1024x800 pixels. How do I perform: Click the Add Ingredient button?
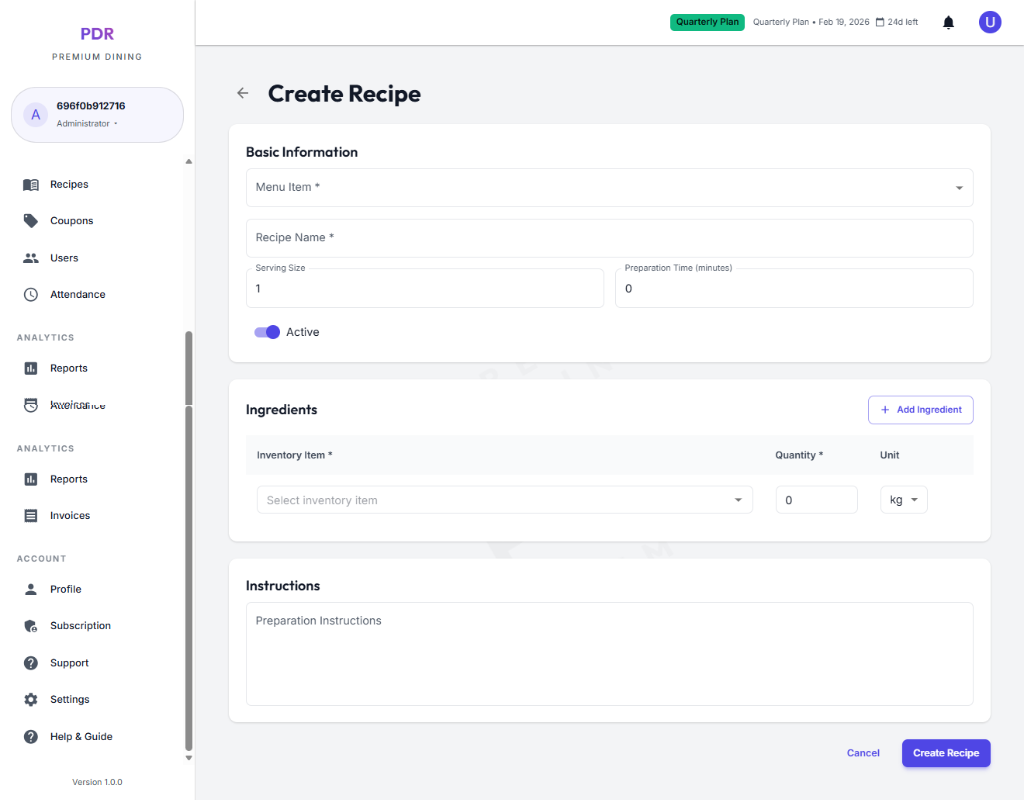pos(920,410)
